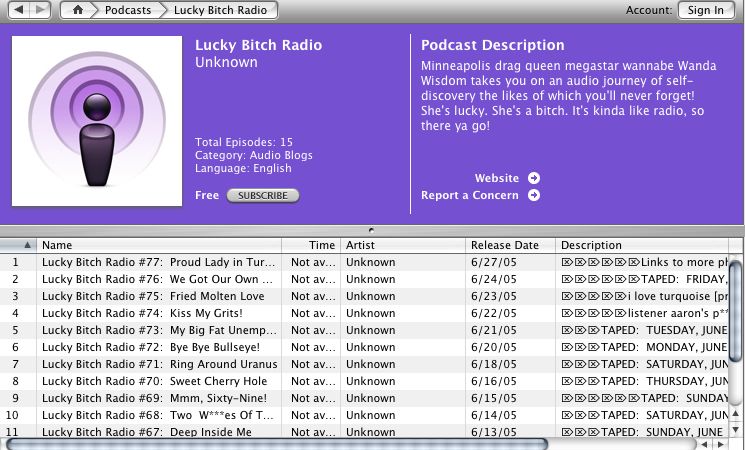This screenshot has width=745, height=450.
Task: Click the Website arrow icon
Action: coord(534,178)
